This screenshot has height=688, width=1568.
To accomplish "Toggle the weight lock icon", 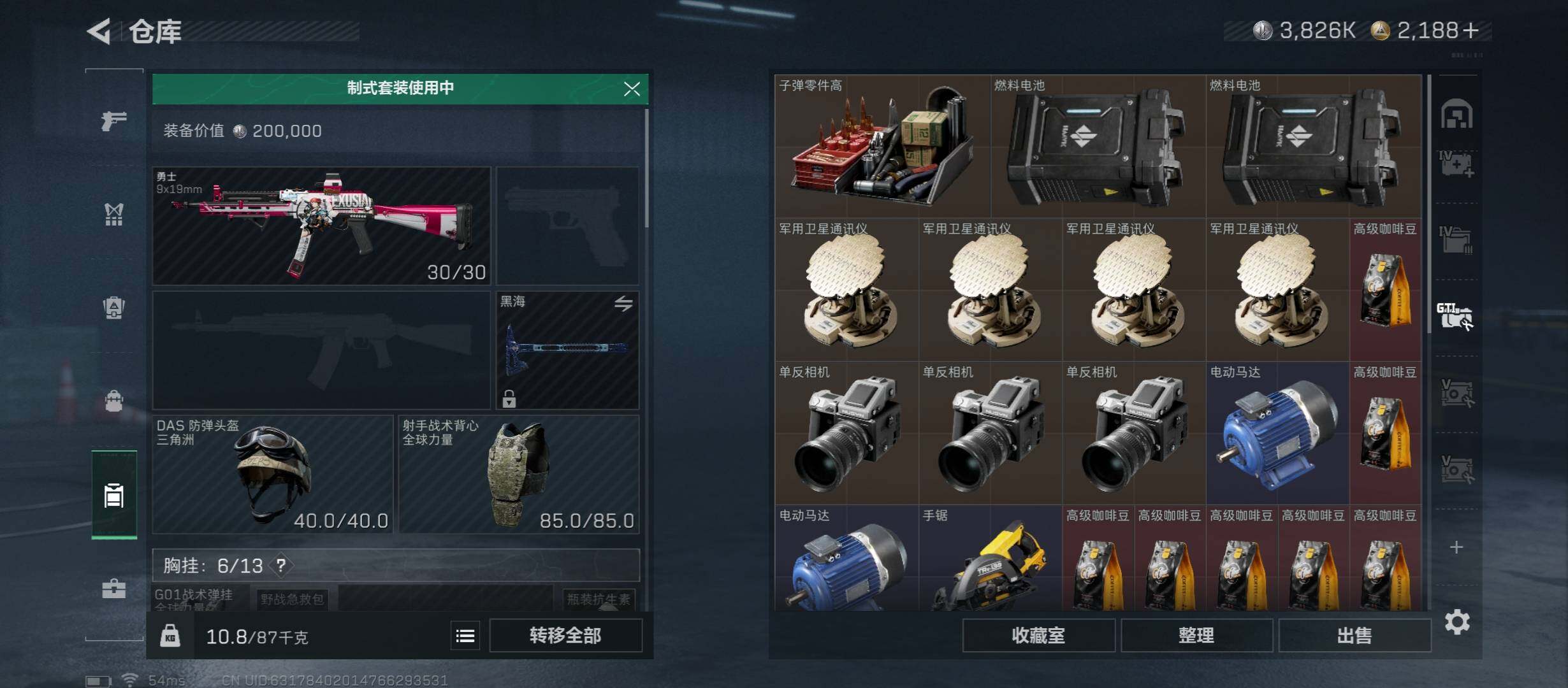I will click(170, 636).
